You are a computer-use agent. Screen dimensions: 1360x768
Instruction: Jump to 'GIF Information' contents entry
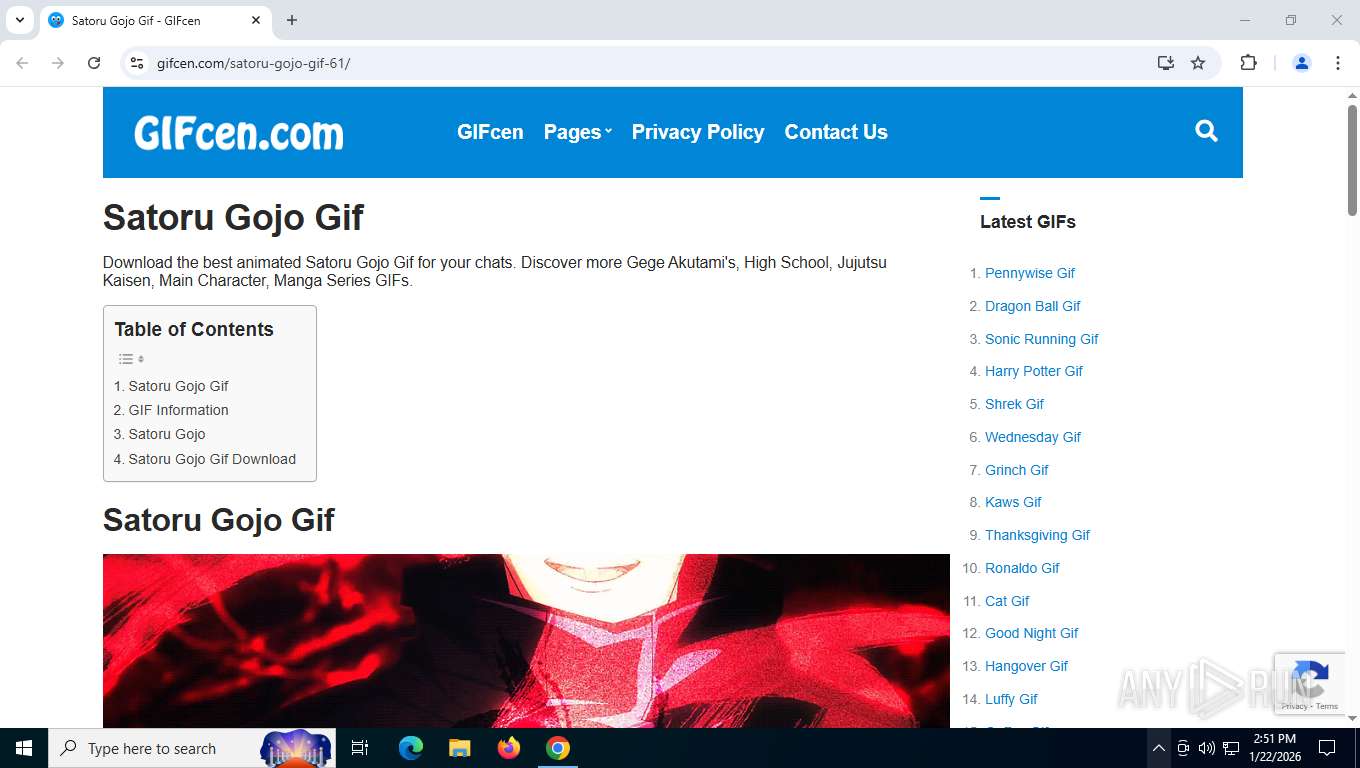[x=171, y=410]
